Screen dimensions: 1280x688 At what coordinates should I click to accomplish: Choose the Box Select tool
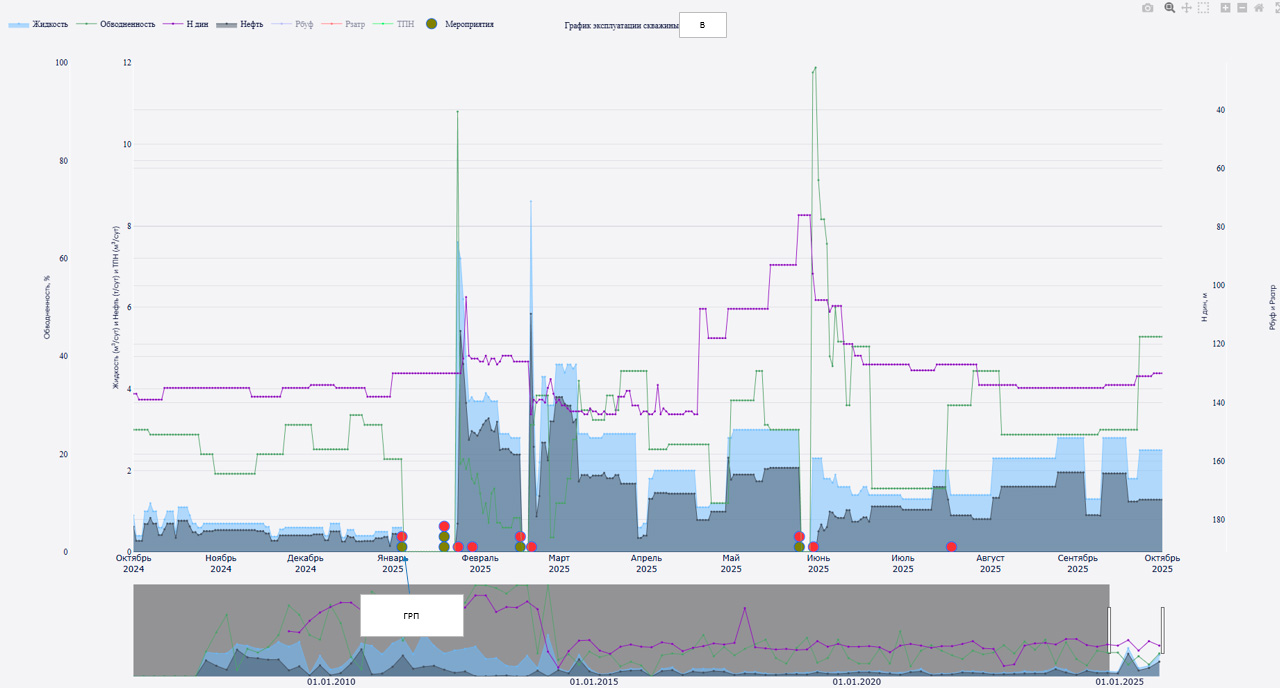pyautogui.click(x=1204, y=8)
